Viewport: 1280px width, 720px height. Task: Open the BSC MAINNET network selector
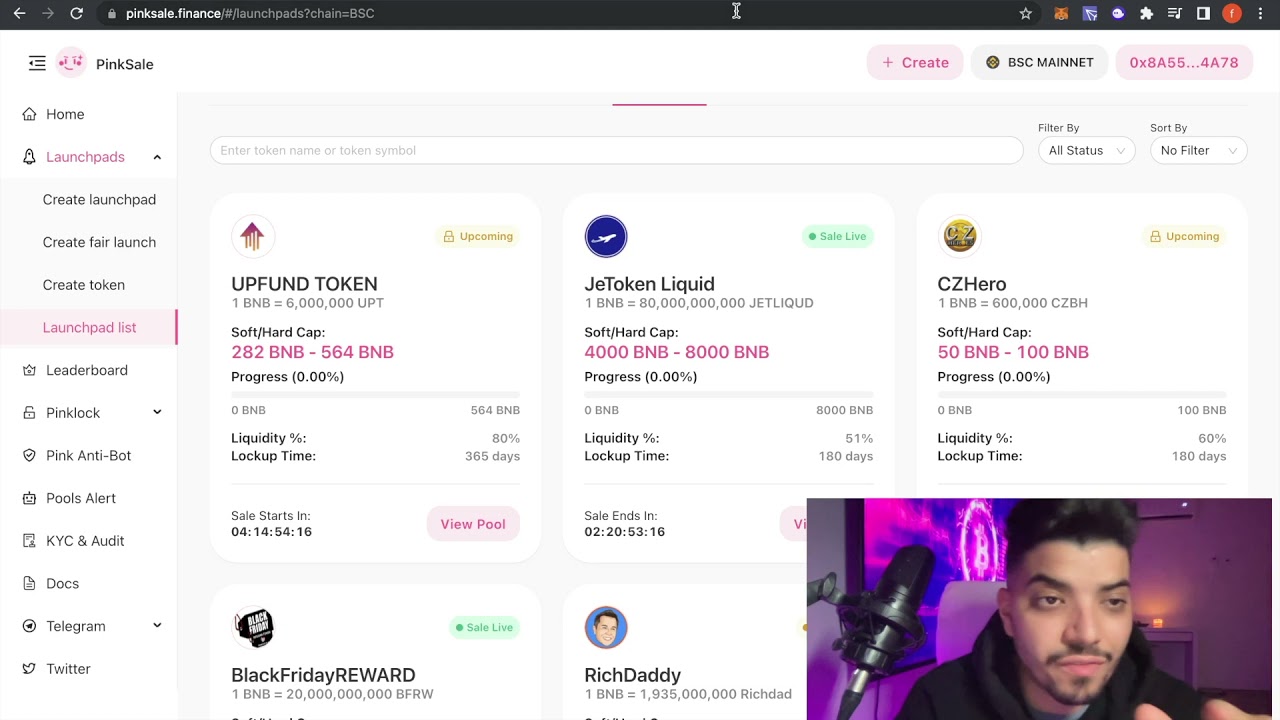(1039, 62)
